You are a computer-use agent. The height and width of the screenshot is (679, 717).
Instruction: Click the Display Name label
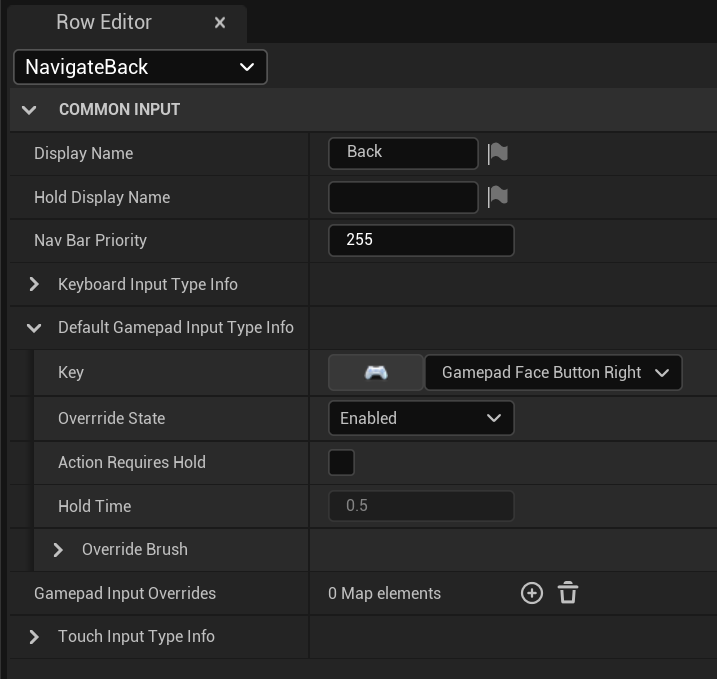coord(84,154)
